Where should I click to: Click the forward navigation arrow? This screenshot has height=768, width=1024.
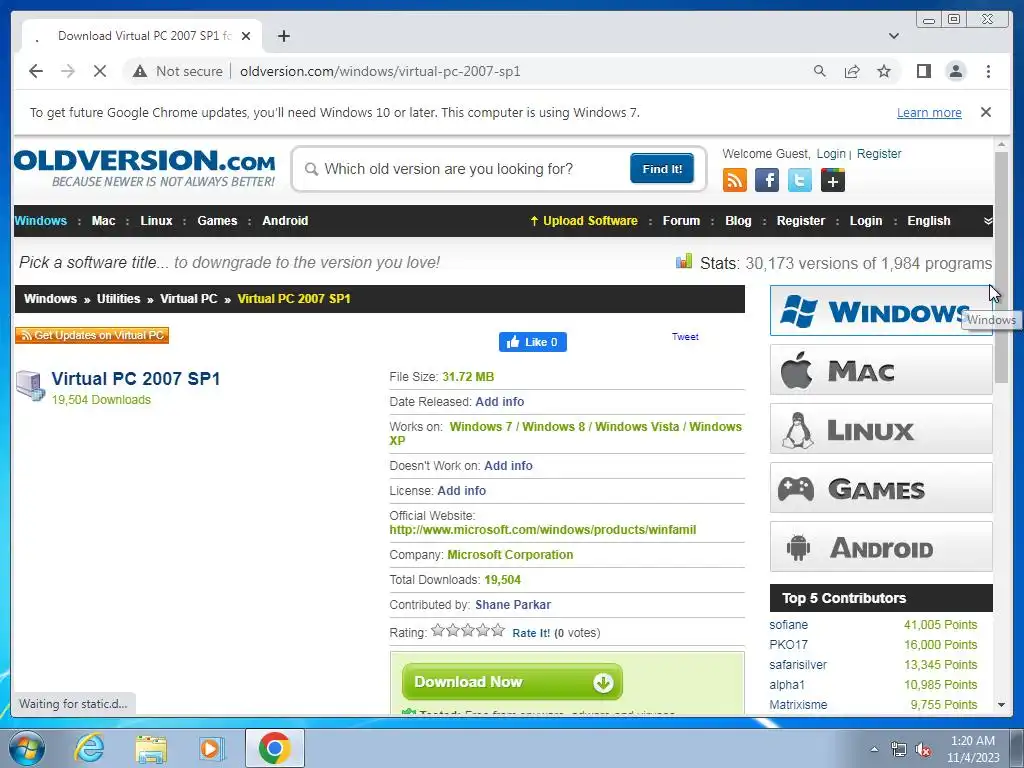(x=68, y=71)
